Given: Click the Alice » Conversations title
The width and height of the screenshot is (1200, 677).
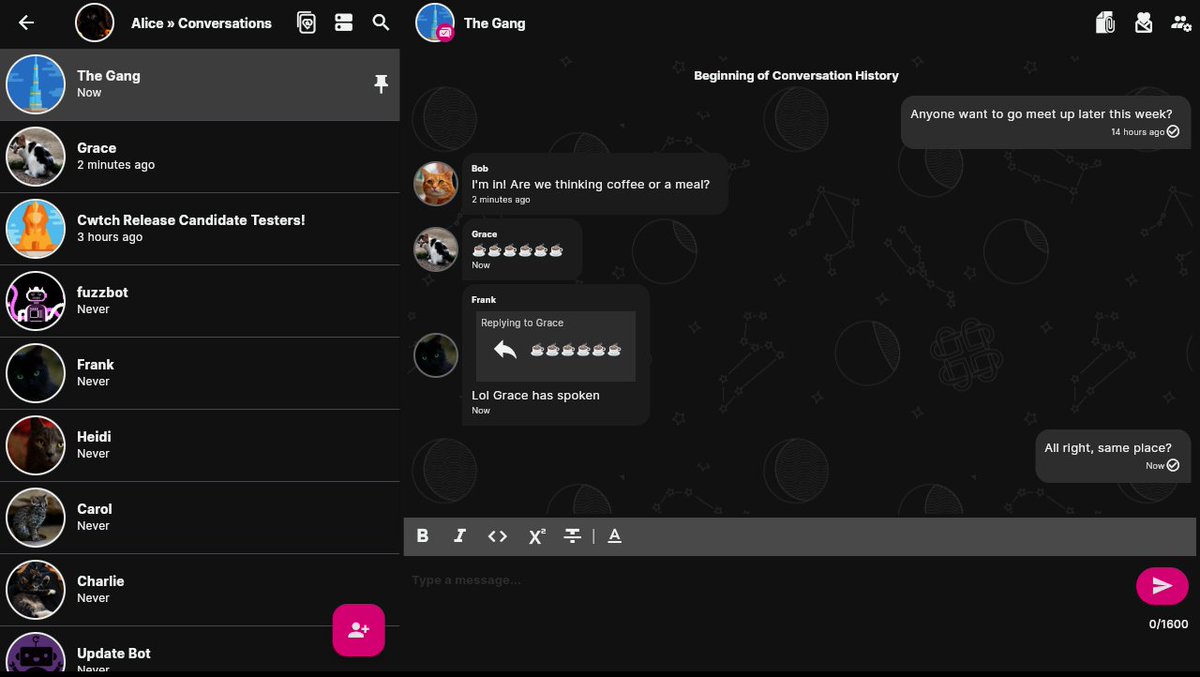Looking at the screenshot, I should coord(201,23).
